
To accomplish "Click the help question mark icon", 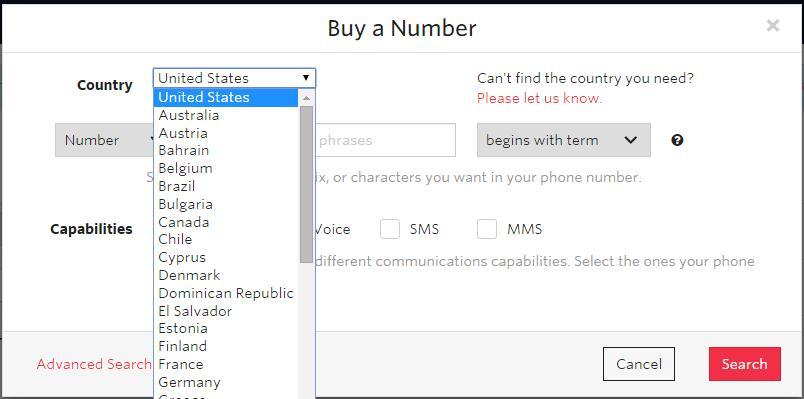I will [677, 141].
